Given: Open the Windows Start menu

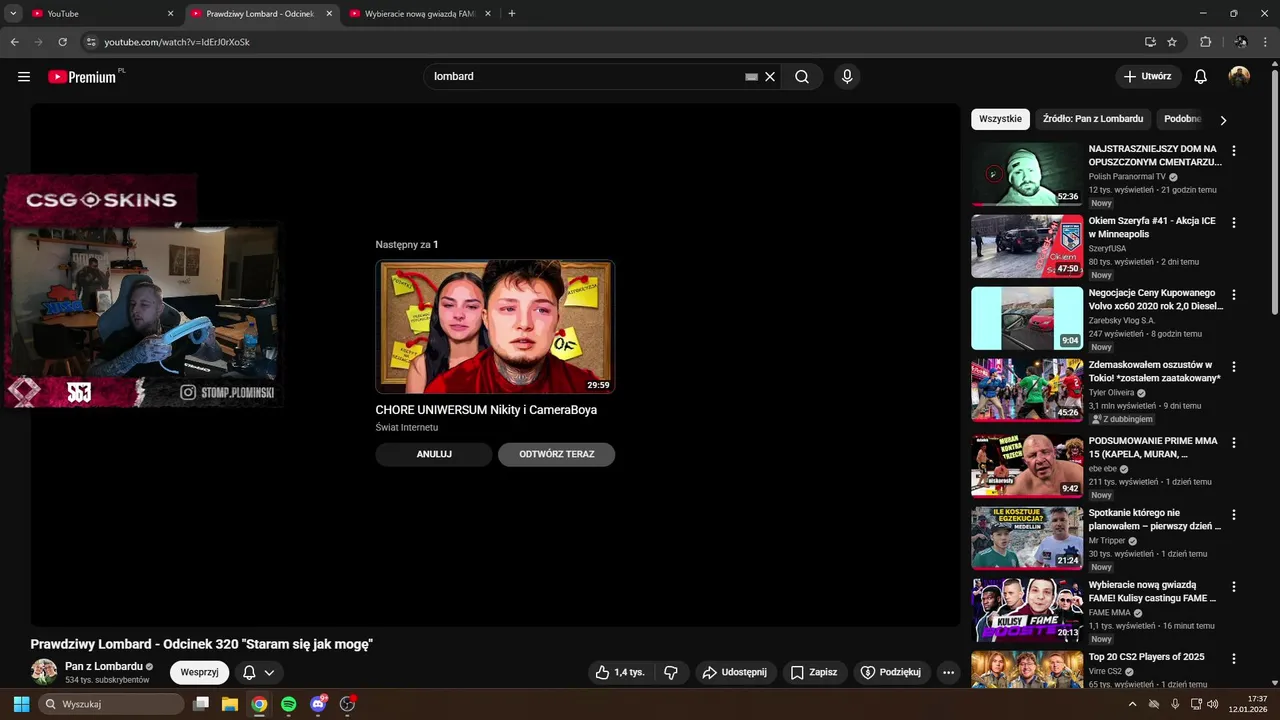Looking at the screenshot, I should tap(21, 704).
